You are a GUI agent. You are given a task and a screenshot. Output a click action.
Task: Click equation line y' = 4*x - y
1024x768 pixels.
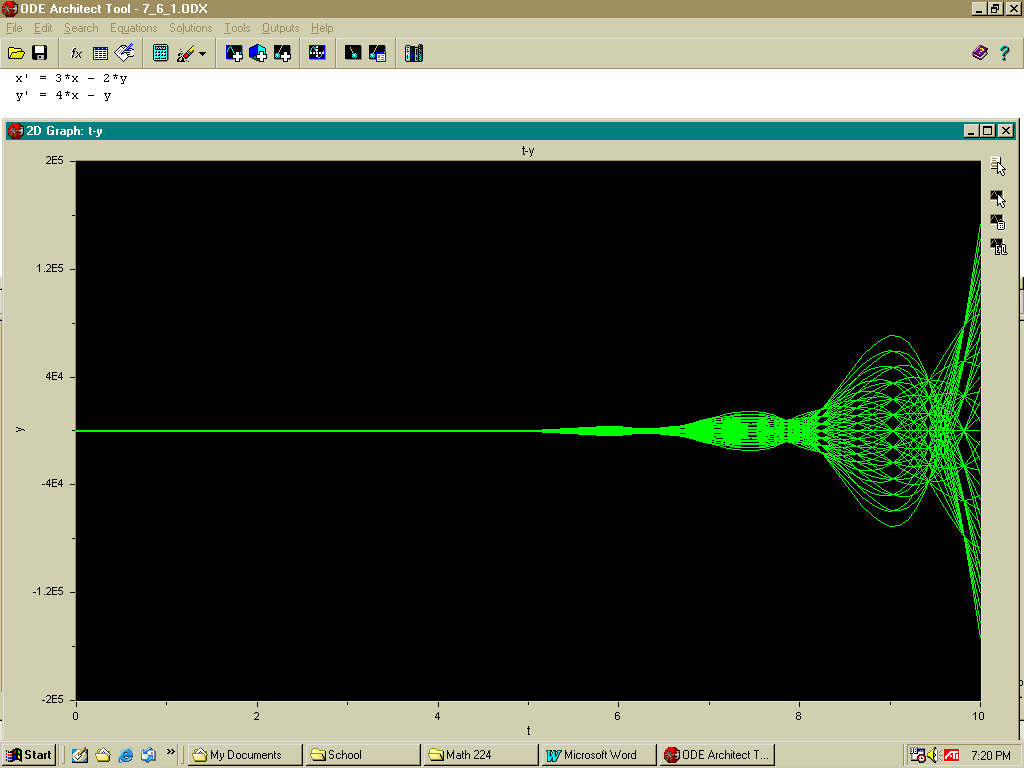pyautogui.click(x=63, y=95)
